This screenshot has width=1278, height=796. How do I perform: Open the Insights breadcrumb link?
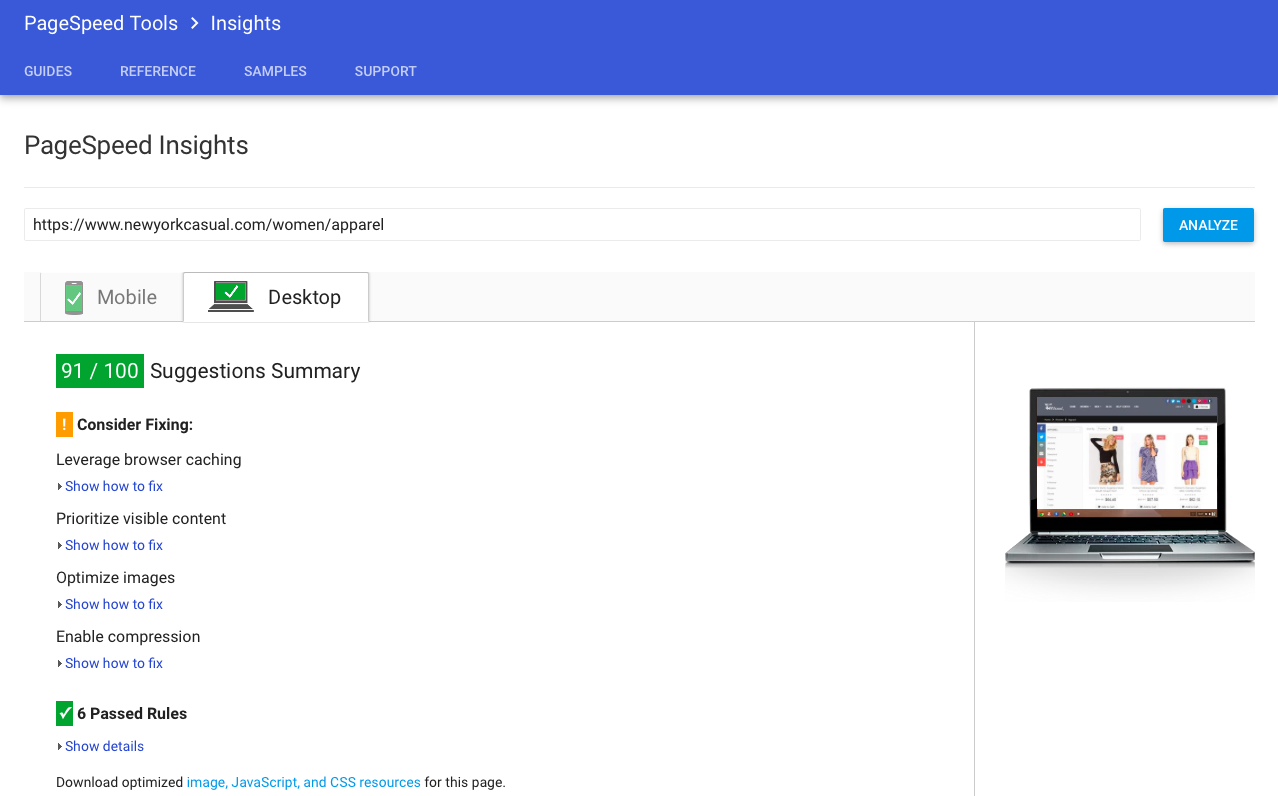pos(245,23)
